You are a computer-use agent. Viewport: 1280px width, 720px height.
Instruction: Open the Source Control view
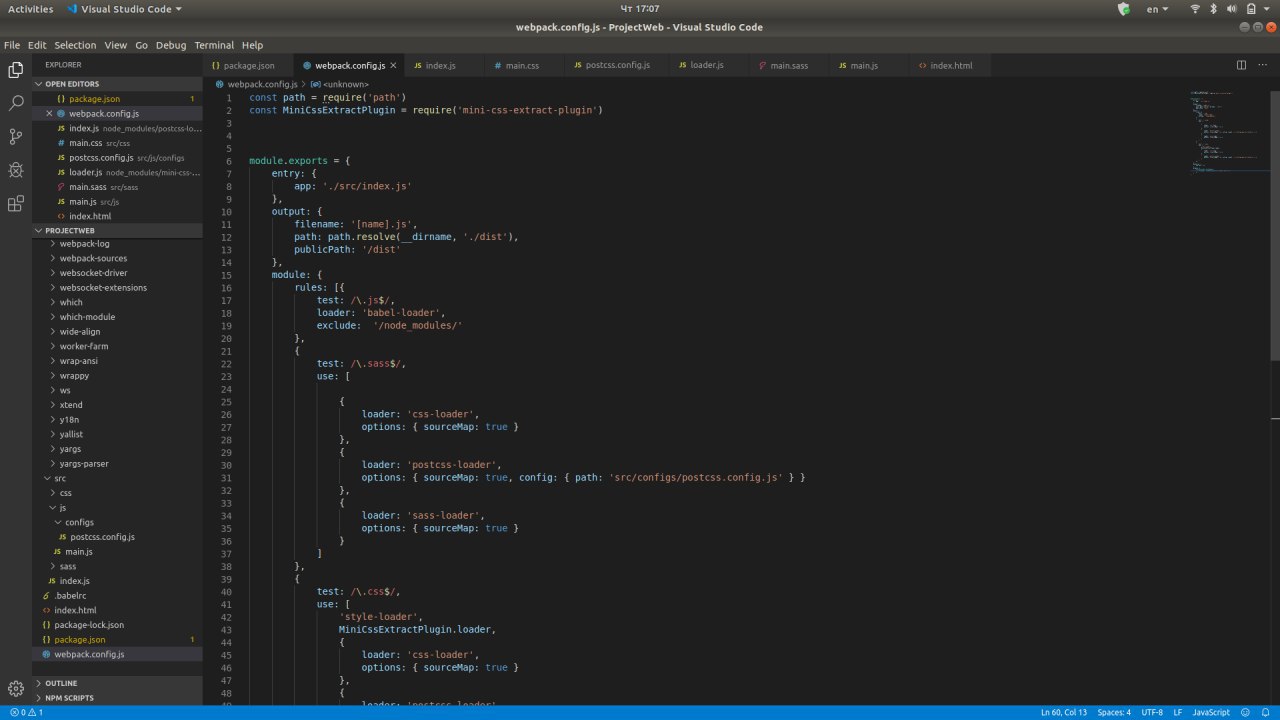click(x=16, y=137)
